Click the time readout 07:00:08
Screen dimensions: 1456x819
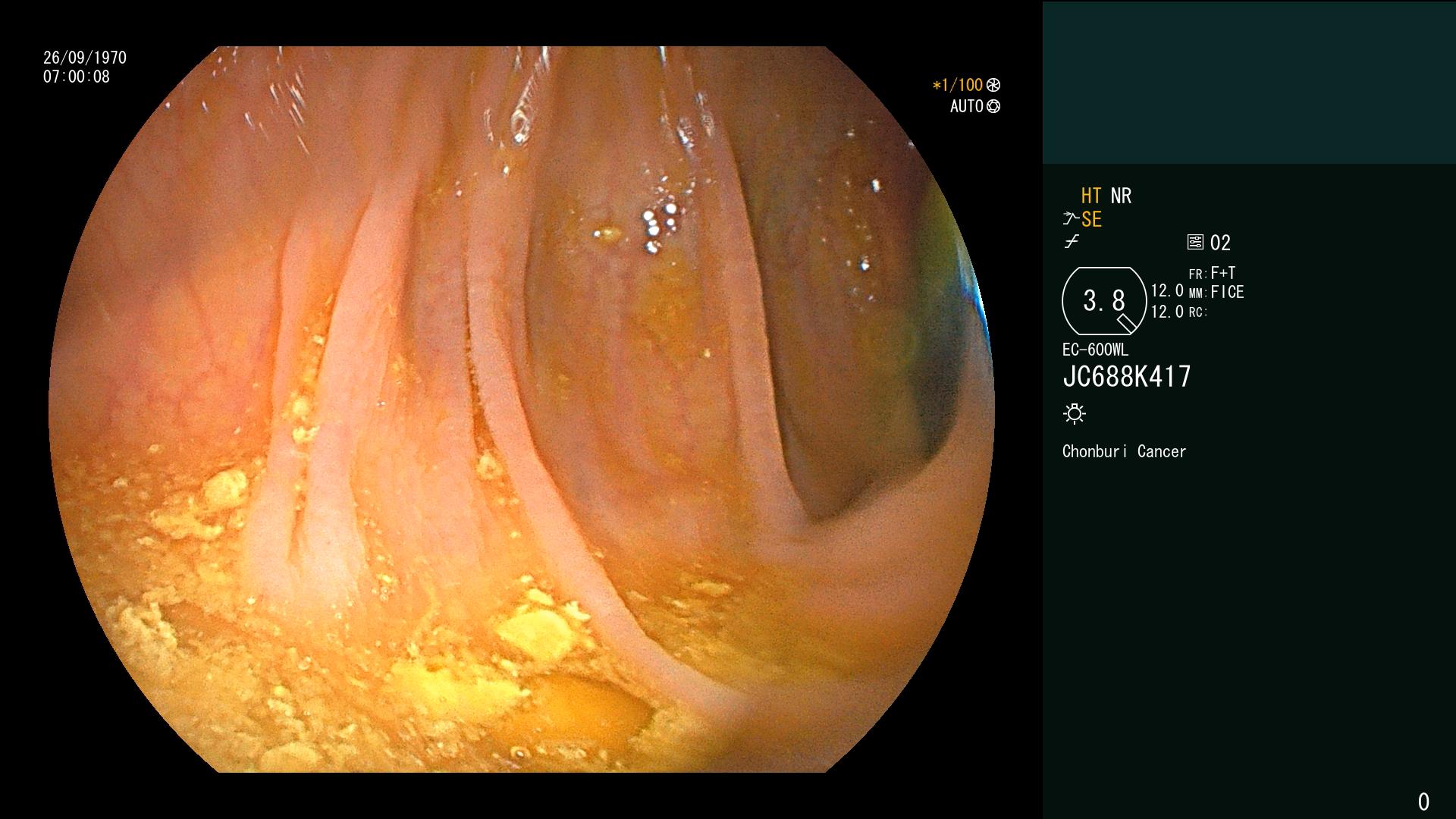(77, 77)
